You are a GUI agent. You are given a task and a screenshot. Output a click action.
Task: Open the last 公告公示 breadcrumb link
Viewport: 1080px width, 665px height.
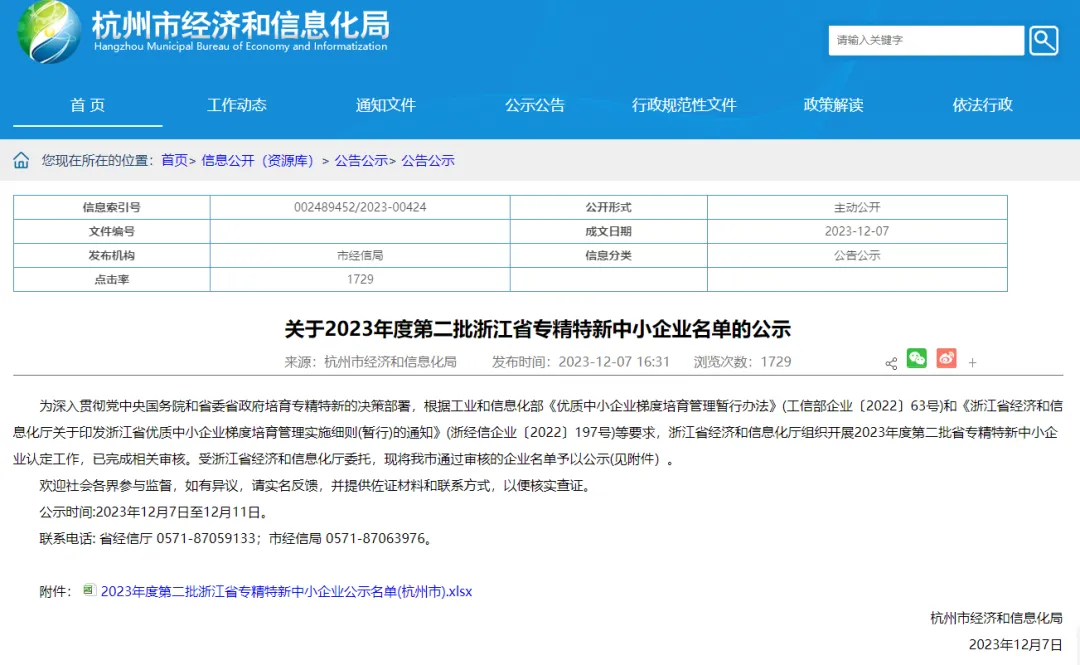[x=428, y=161]
